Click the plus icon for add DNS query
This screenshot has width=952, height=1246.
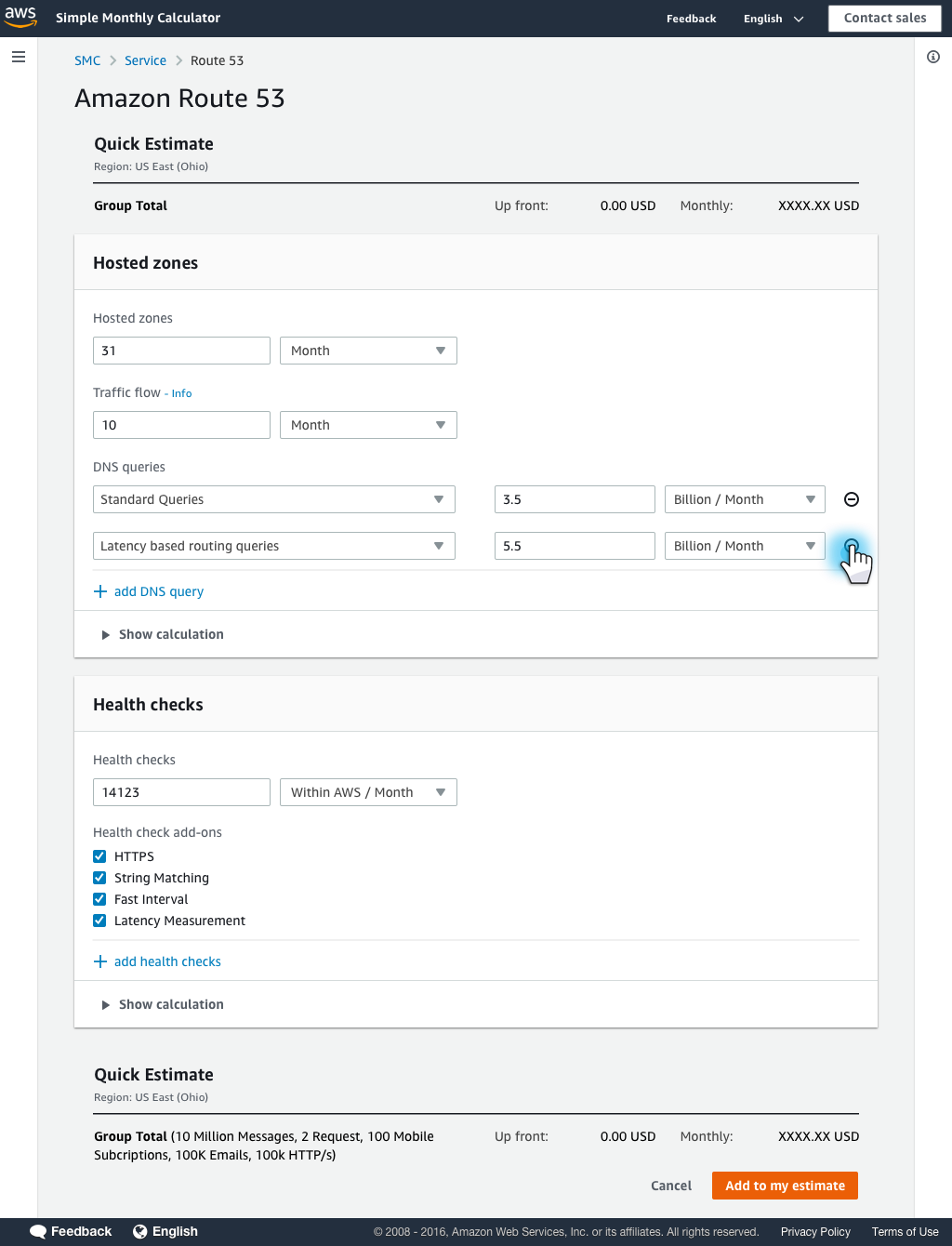(x=100, y=591)
